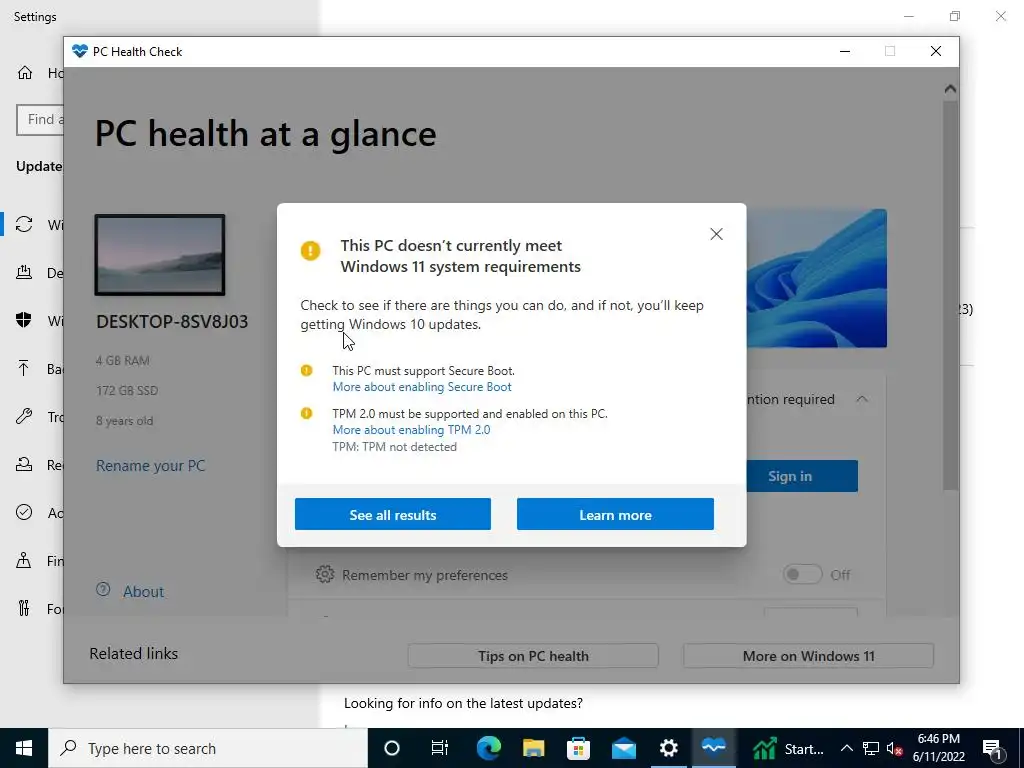
Task: Click 'TPM: TPM not detected' text
Action: (x=394, y=447)
